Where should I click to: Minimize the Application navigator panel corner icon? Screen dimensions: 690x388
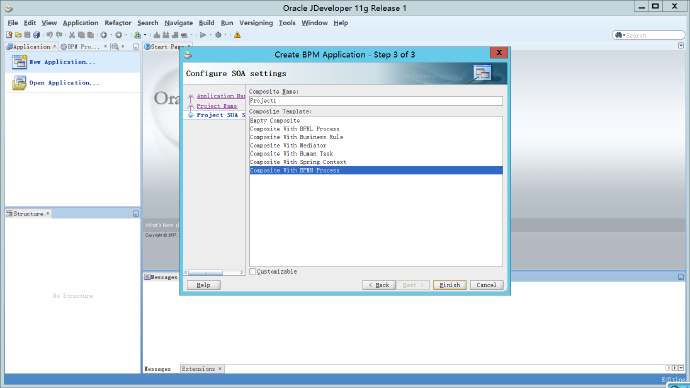tap(136, 46)
